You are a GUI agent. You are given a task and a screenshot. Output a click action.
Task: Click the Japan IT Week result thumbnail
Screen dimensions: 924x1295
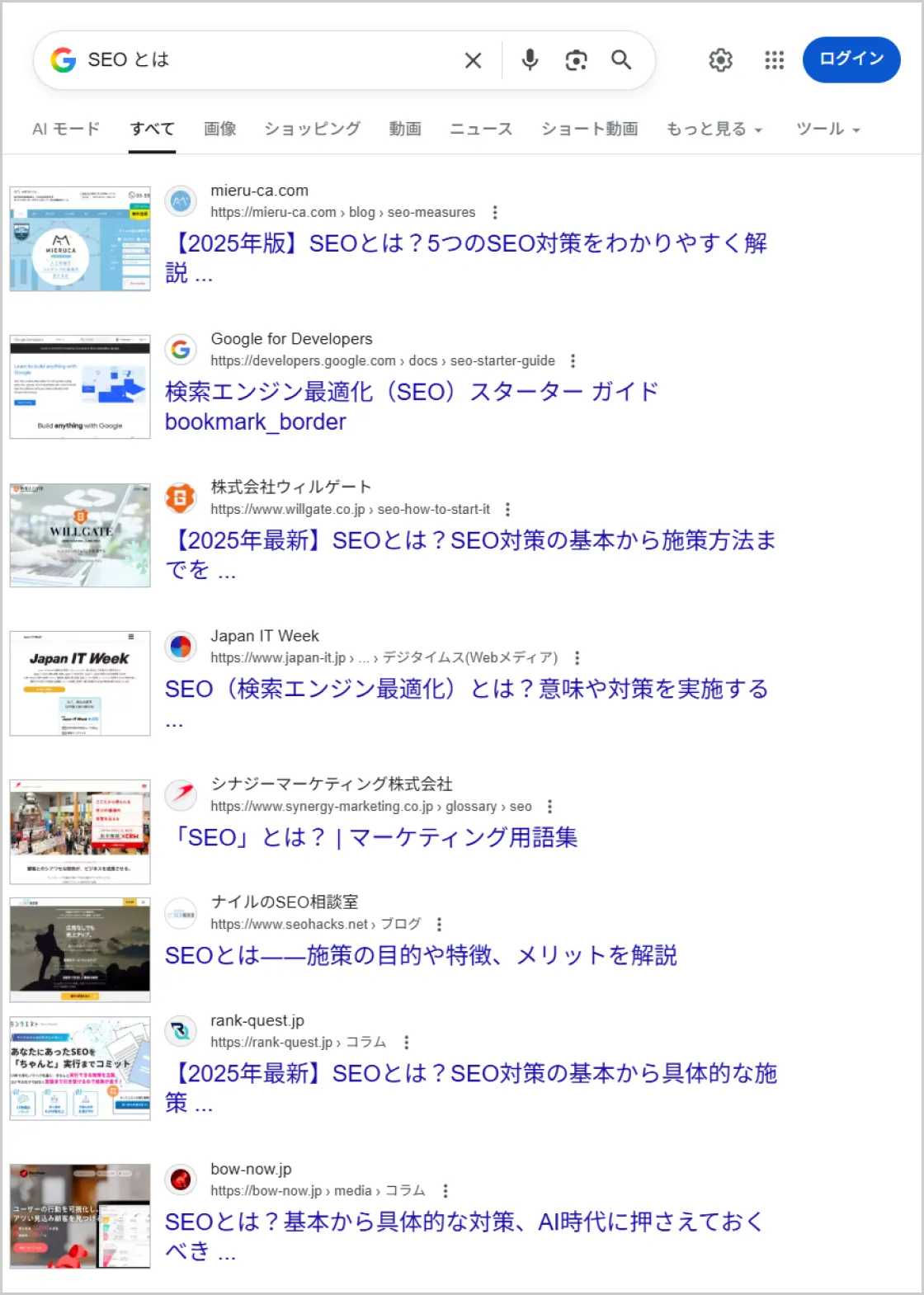[x=80, y=684]
